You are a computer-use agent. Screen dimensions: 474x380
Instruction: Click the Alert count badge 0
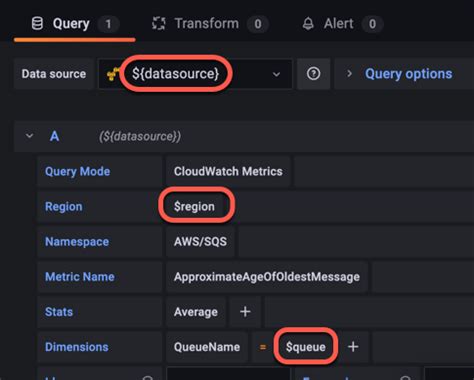[x=372, y=24]
